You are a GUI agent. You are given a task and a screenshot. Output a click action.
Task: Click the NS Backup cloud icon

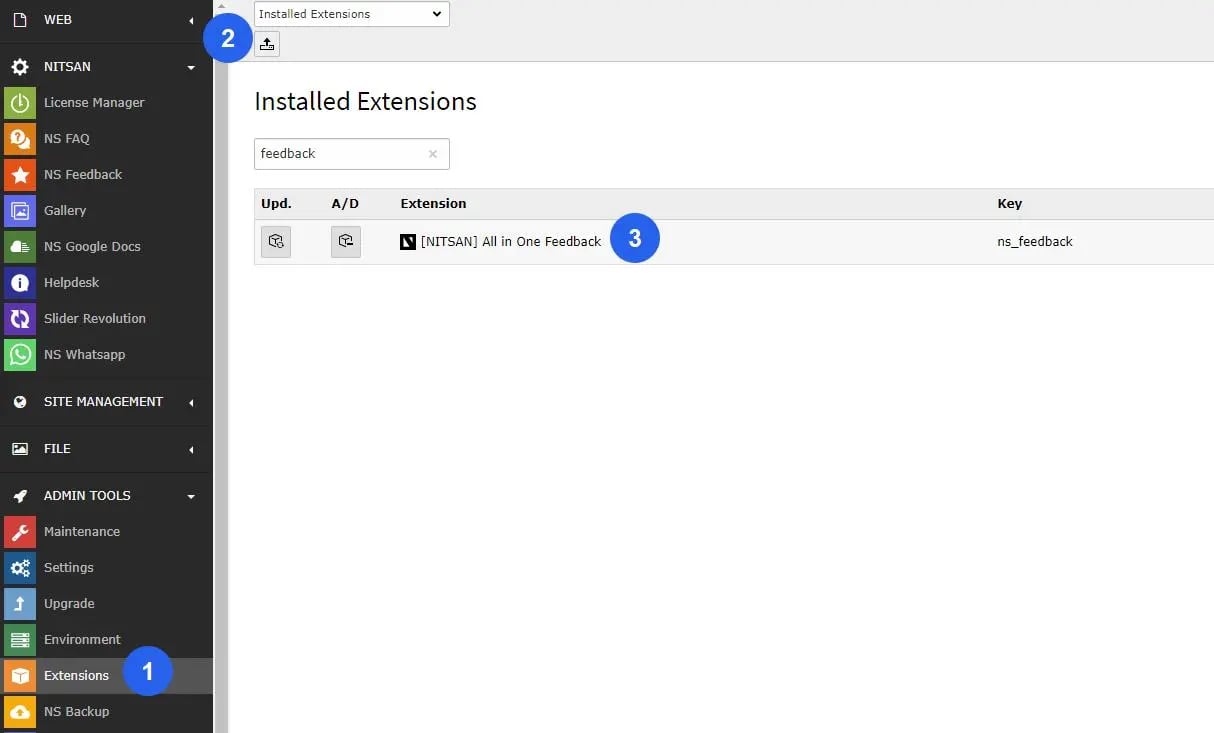point(20,711)
